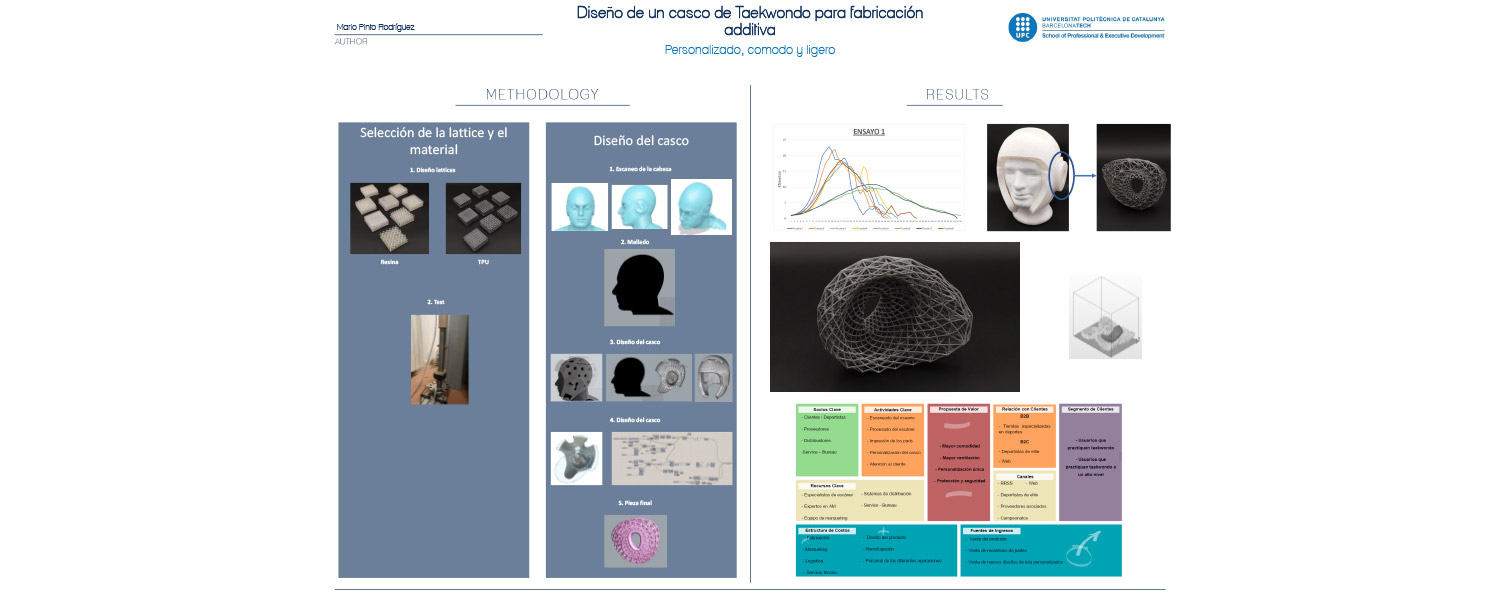Open the compression test machine photo

439,359
